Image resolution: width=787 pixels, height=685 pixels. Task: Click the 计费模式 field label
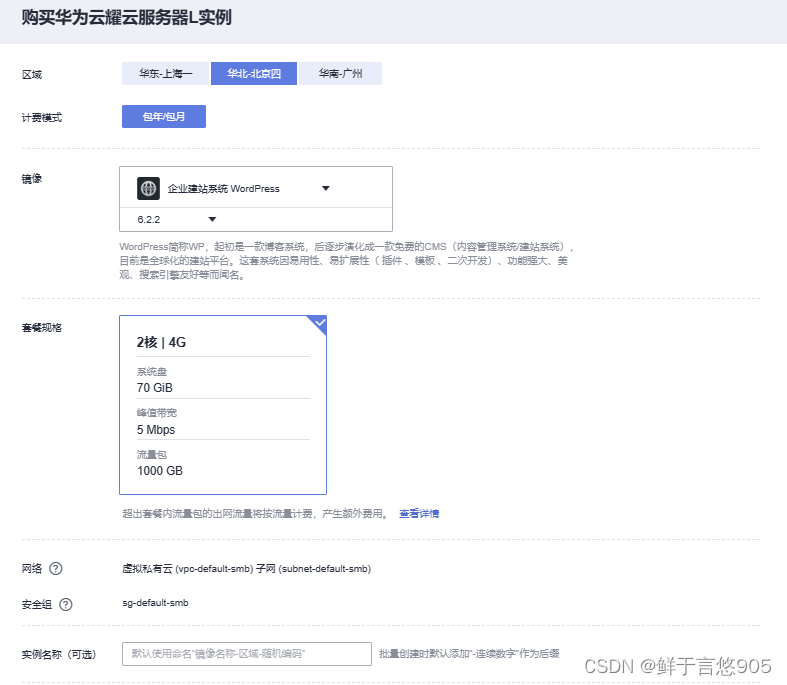(x=42, y=117)
